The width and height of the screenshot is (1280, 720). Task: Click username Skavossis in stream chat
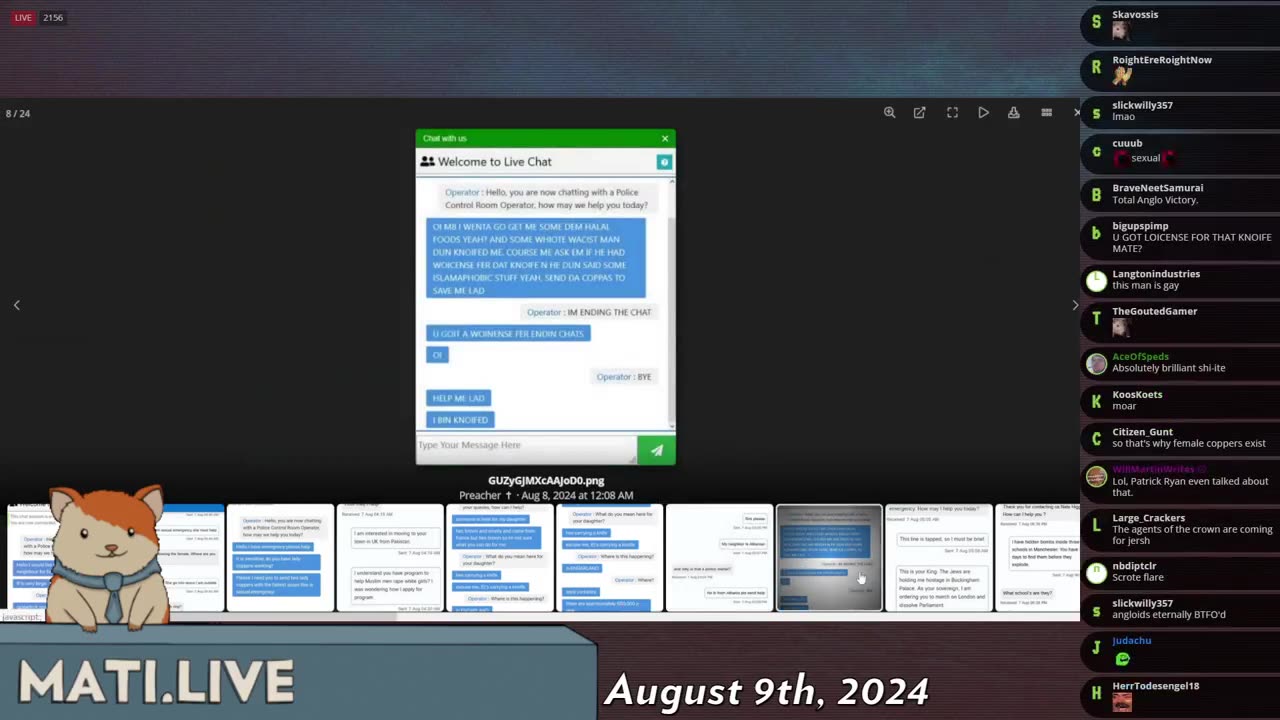coord(1135,15)
